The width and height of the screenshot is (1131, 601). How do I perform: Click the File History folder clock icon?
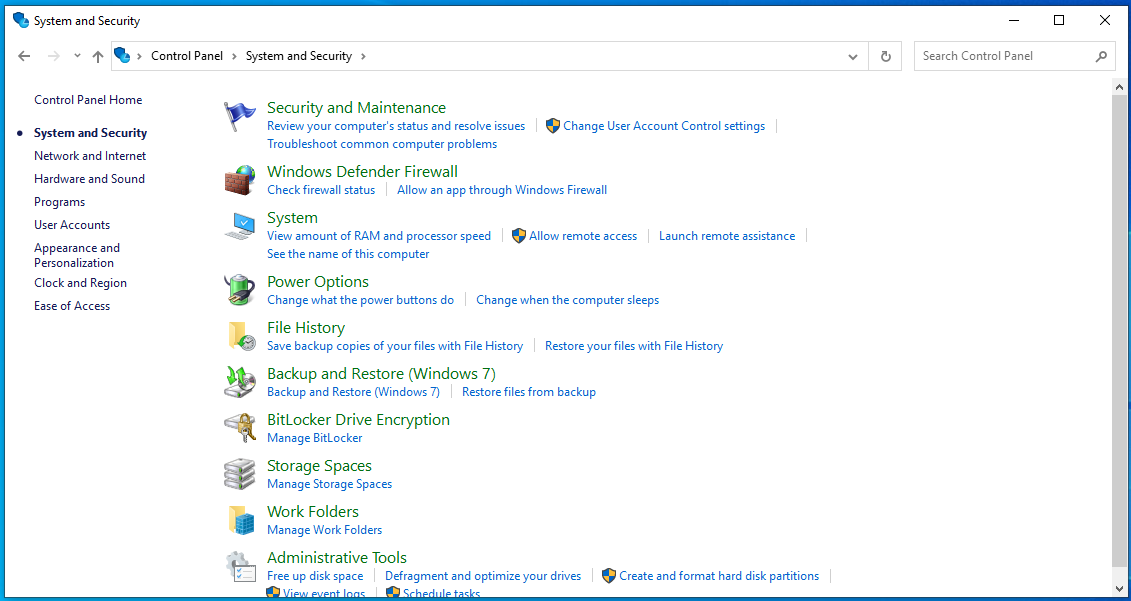pos(241,336)
